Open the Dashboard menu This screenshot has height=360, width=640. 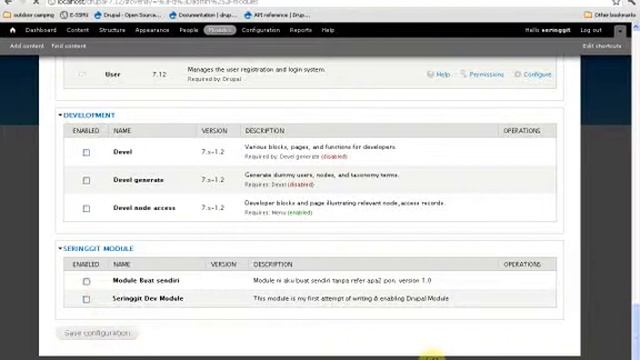pos(41,30)
